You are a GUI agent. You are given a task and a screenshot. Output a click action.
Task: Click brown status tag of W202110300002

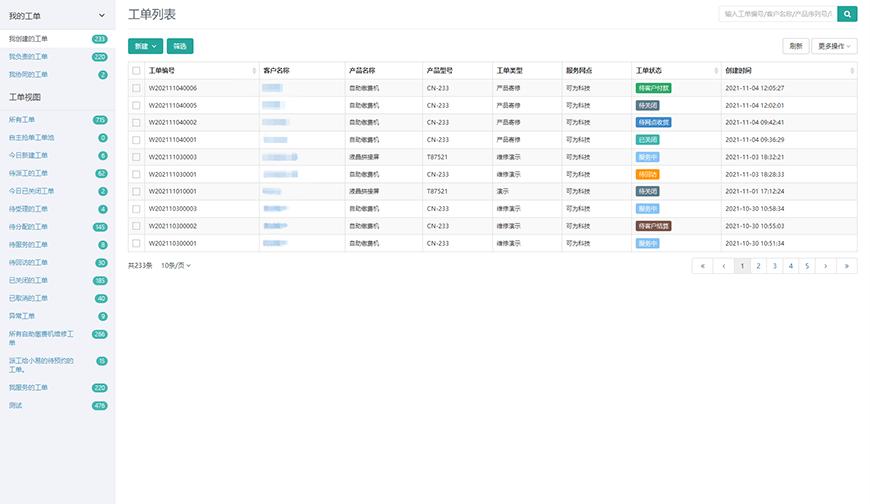click(x=653, y=226)
